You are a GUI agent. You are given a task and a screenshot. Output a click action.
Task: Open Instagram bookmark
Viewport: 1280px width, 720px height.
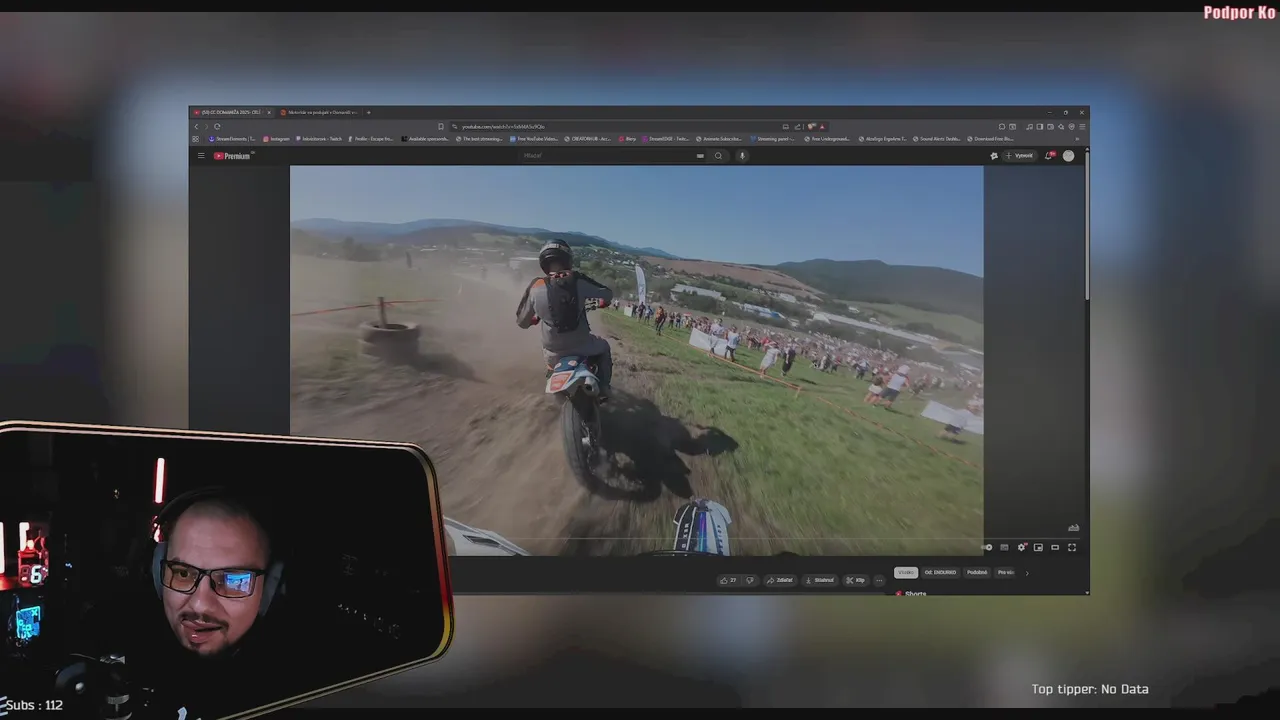(x=275, y=139)
